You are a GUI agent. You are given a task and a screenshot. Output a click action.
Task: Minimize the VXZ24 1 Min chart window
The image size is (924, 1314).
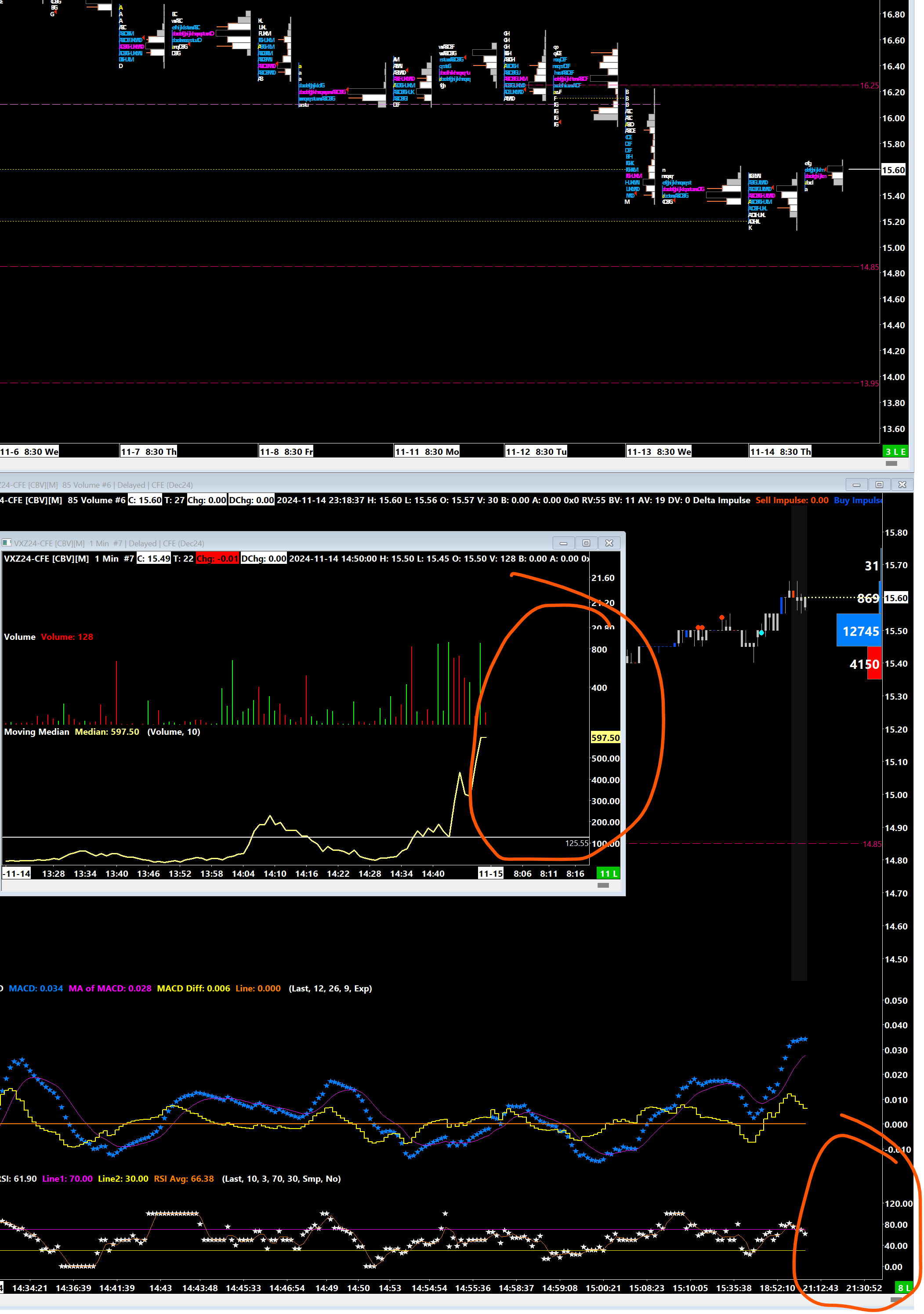click(x=563, y=543)
